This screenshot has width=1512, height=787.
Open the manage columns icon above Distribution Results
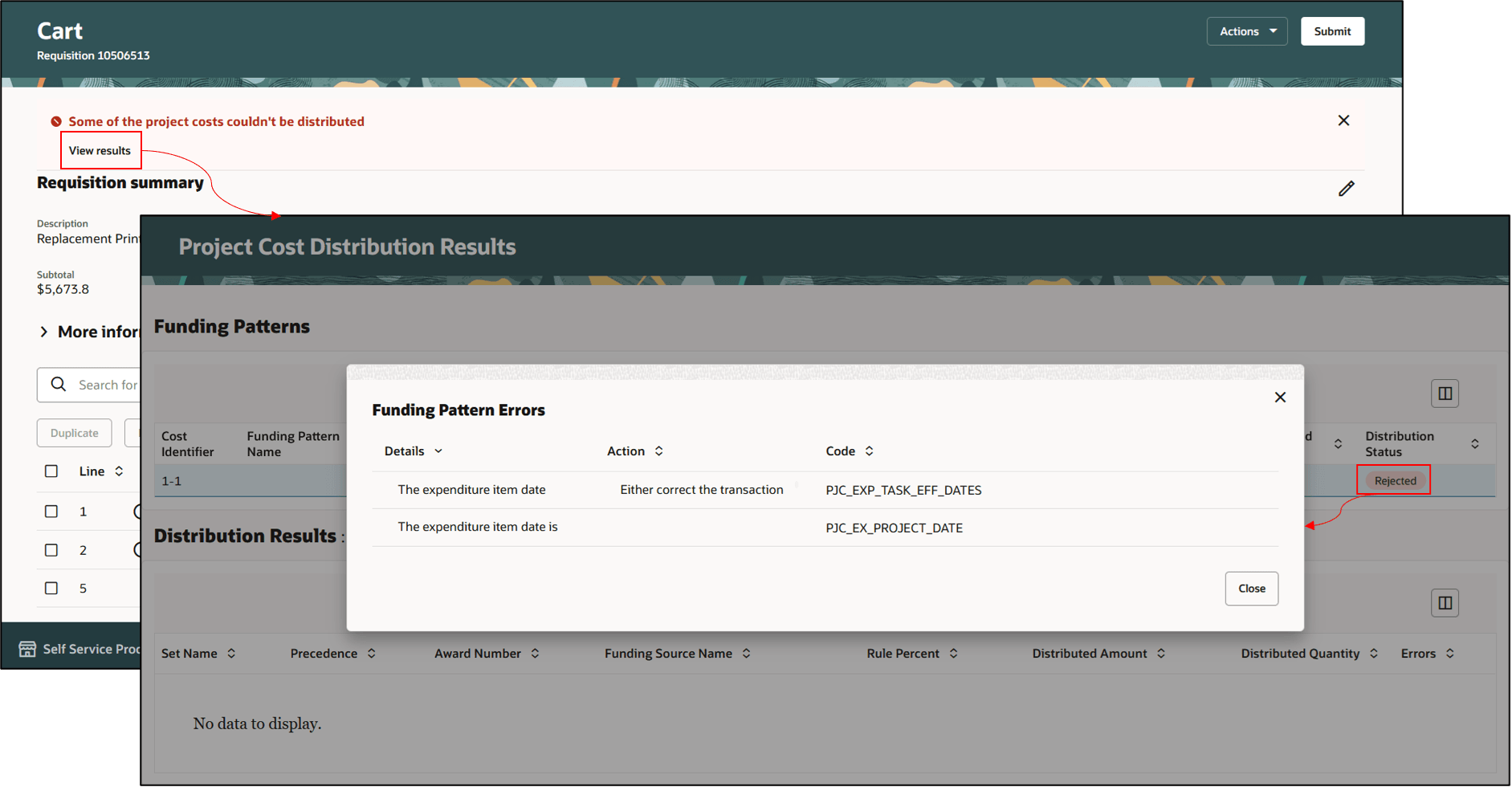(1445, 603)
